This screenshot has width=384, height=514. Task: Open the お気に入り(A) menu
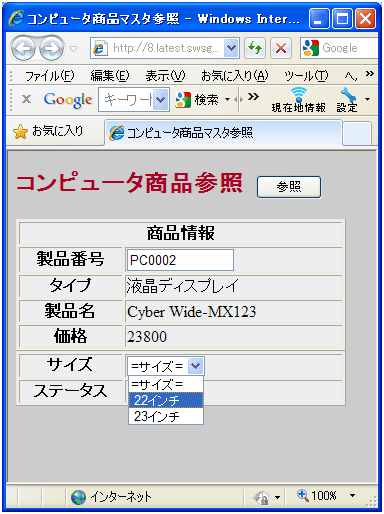[x=235, y=76]
